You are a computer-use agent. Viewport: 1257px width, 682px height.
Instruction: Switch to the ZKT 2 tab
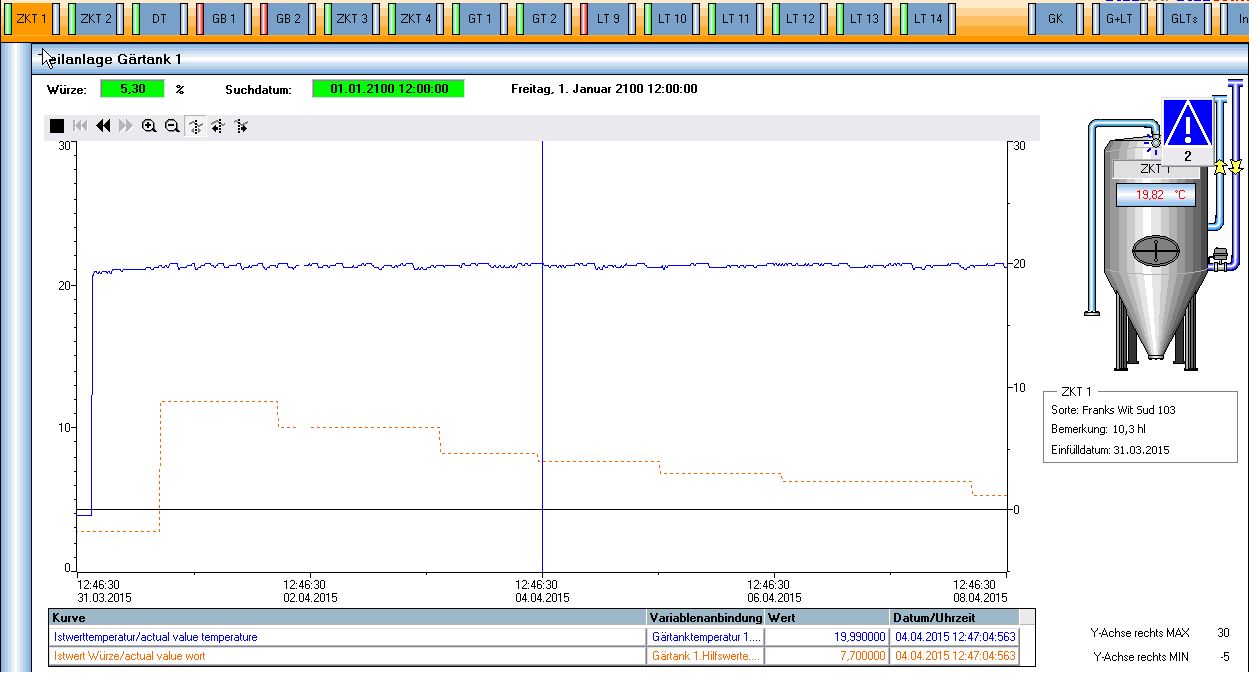[x=96, y=19]
